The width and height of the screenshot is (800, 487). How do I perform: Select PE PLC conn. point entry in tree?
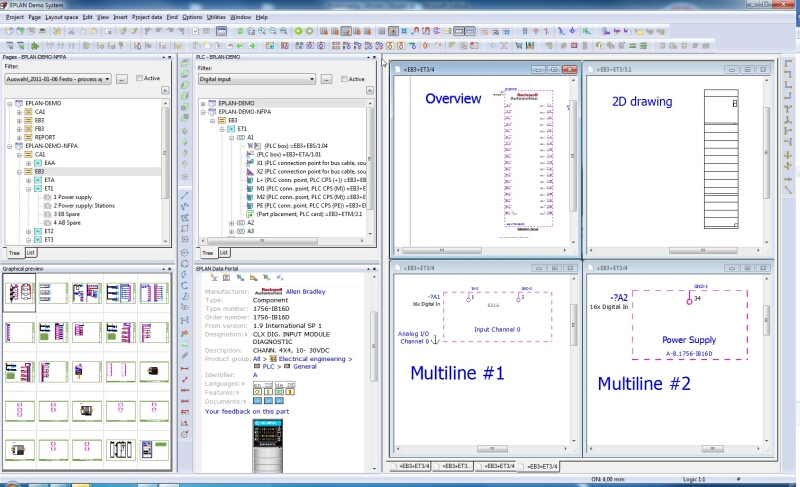pos(311,206)
